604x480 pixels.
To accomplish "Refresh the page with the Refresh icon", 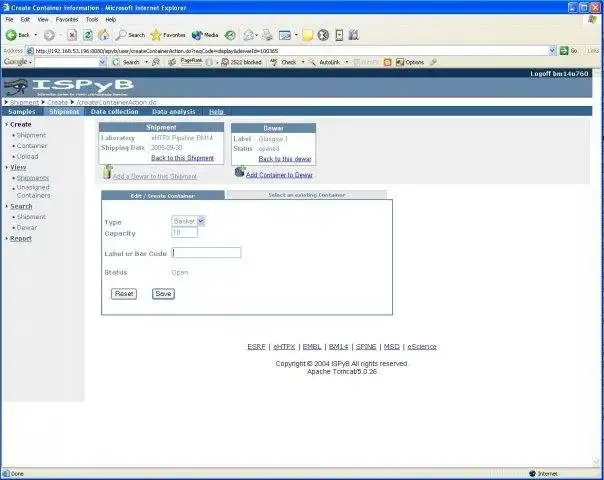I will pos(88,35).
